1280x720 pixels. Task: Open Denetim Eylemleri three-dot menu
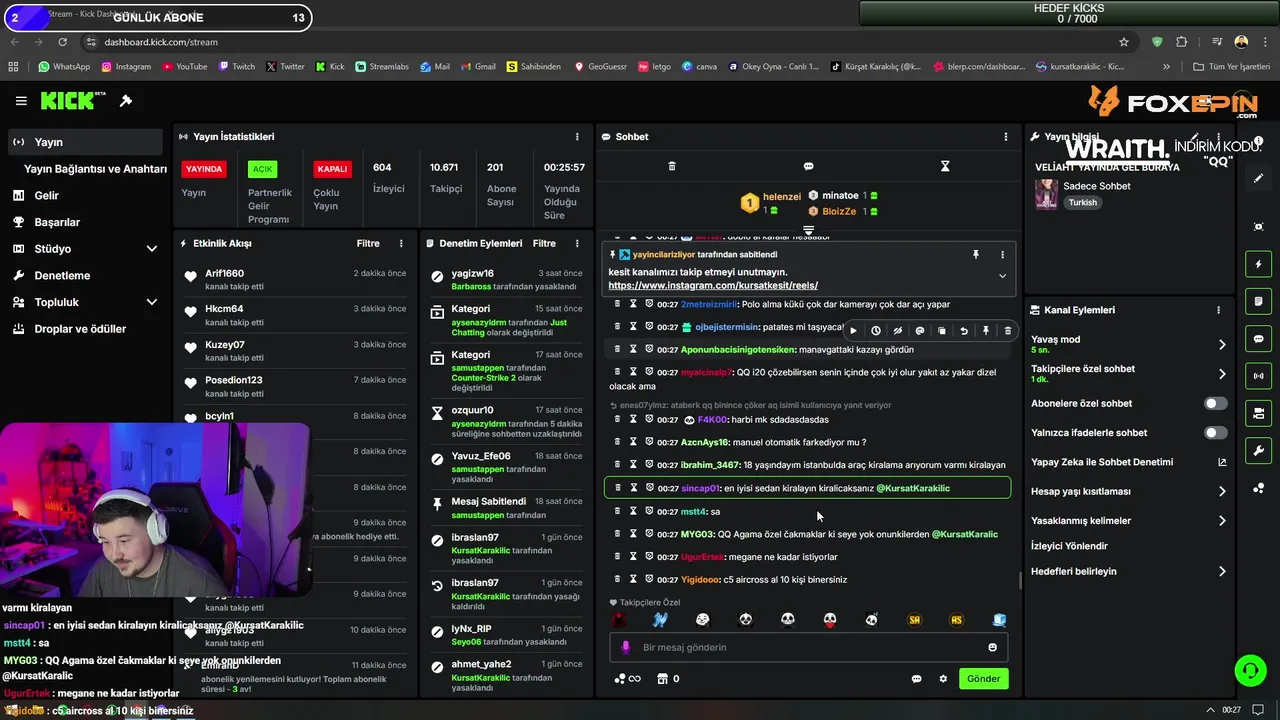coord(577,243)
